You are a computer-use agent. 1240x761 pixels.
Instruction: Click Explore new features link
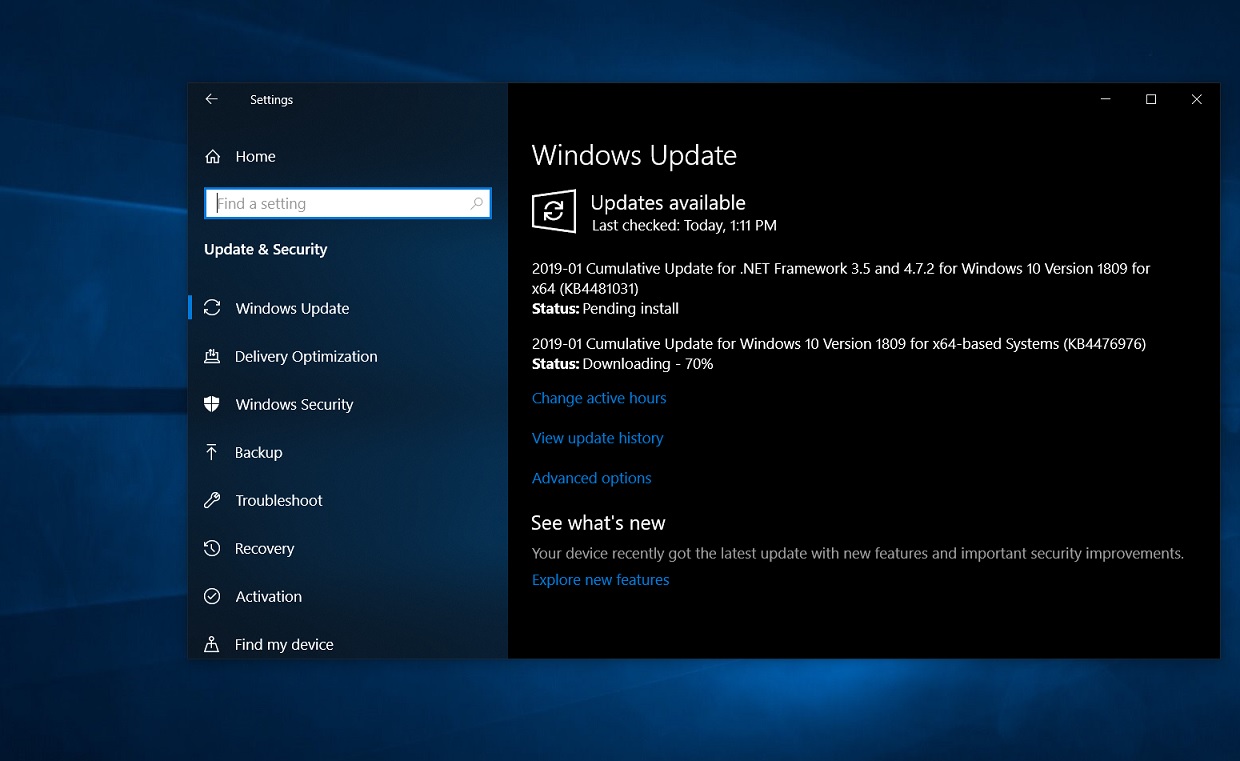pyautogui.click(x=600, y=580)
